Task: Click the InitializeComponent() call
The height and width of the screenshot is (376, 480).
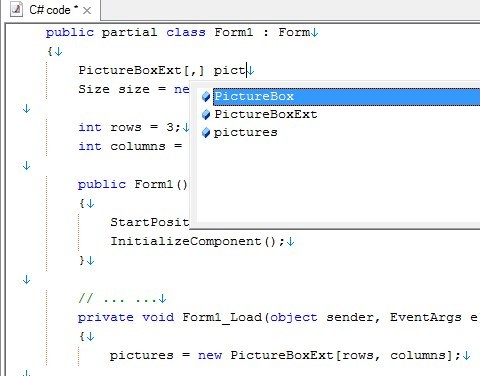Action: tap(197, 241)
